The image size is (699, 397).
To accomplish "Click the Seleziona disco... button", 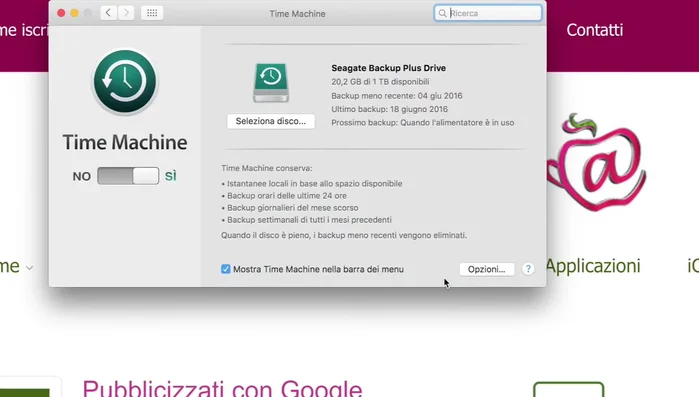I will tap(271, 121).
